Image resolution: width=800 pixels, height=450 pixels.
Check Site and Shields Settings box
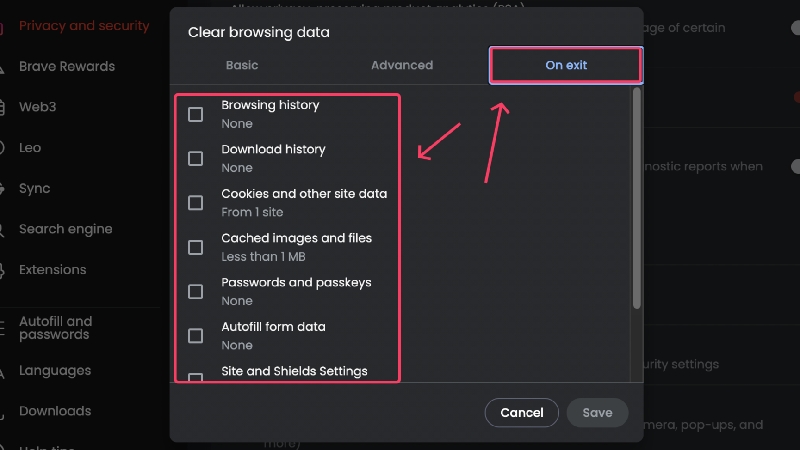point(196,376)
